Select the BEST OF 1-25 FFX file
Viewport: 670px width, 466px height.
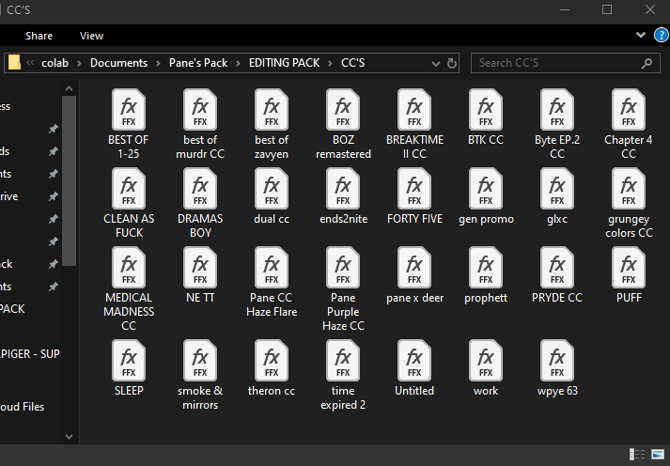129,124
